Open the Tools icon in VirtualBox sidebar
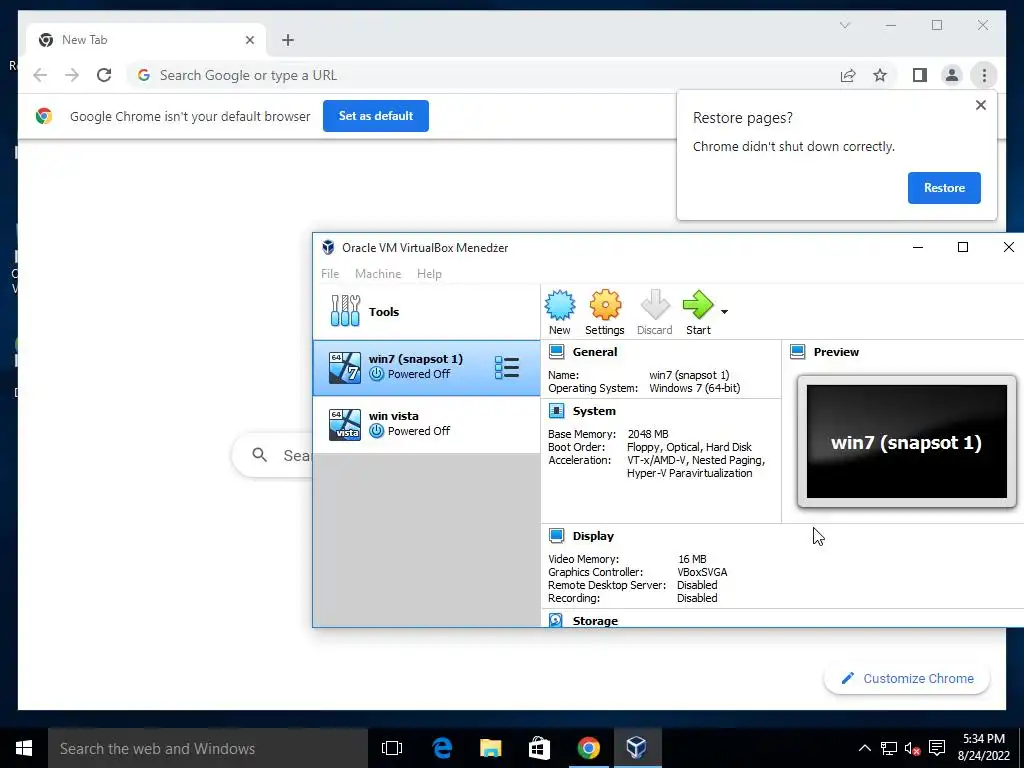1024x768 pixels. tap(345, 311)
